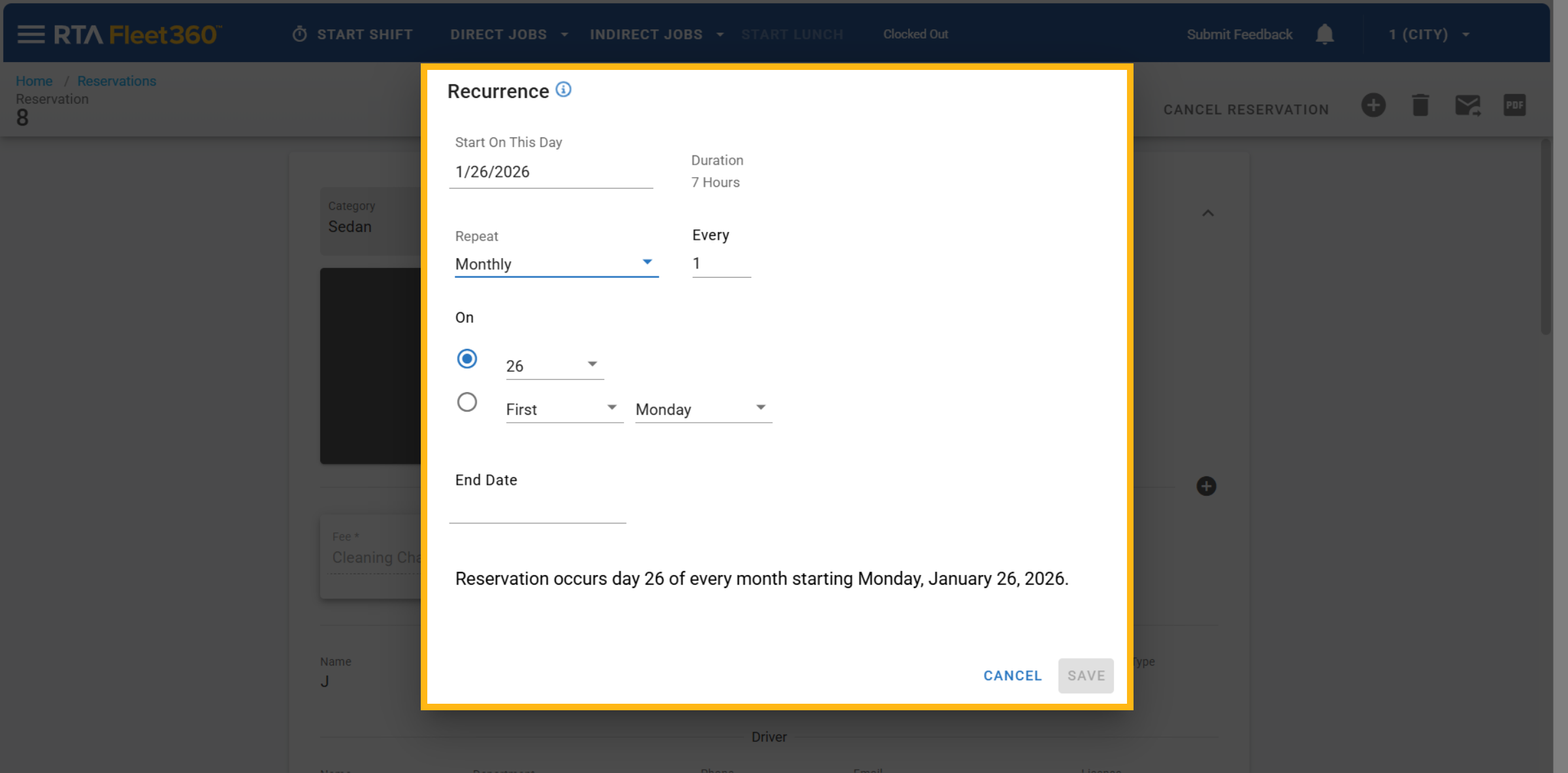
Task: Open the hamburger navigation menu
Action: (31, 34)
